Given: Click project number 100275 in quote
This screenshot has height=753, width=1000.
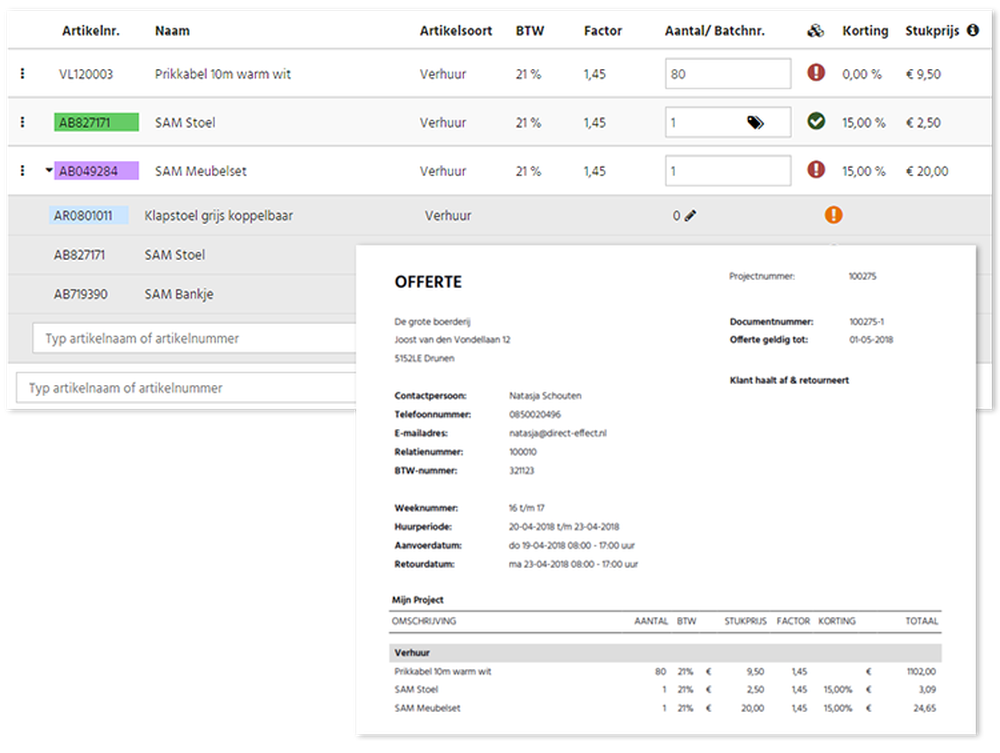Looking at the screenshot, I should [x=862, y=276].
